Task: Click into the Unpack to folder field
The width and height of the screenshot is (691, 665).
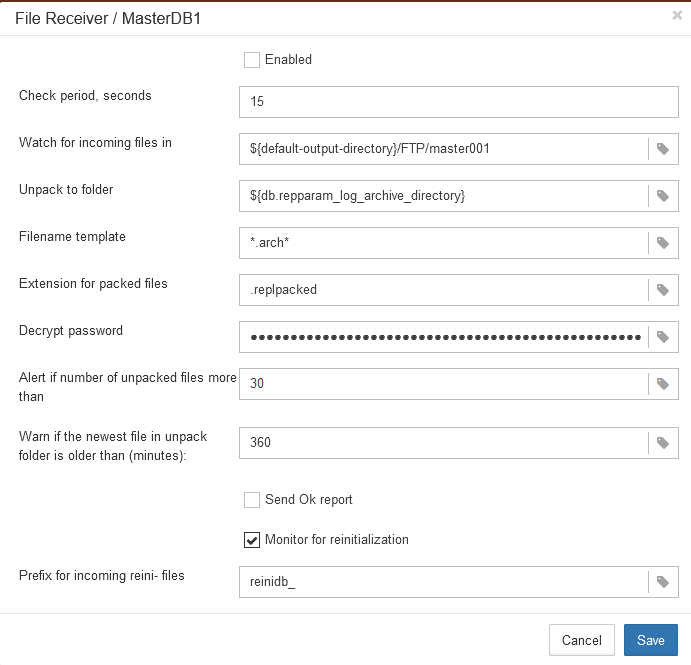Action: click(443, 196)
